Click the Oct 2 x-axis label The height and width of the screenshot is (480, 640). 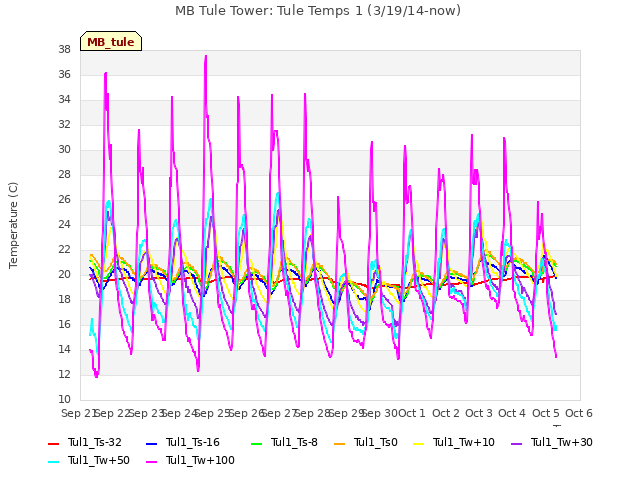pos(446,413)
